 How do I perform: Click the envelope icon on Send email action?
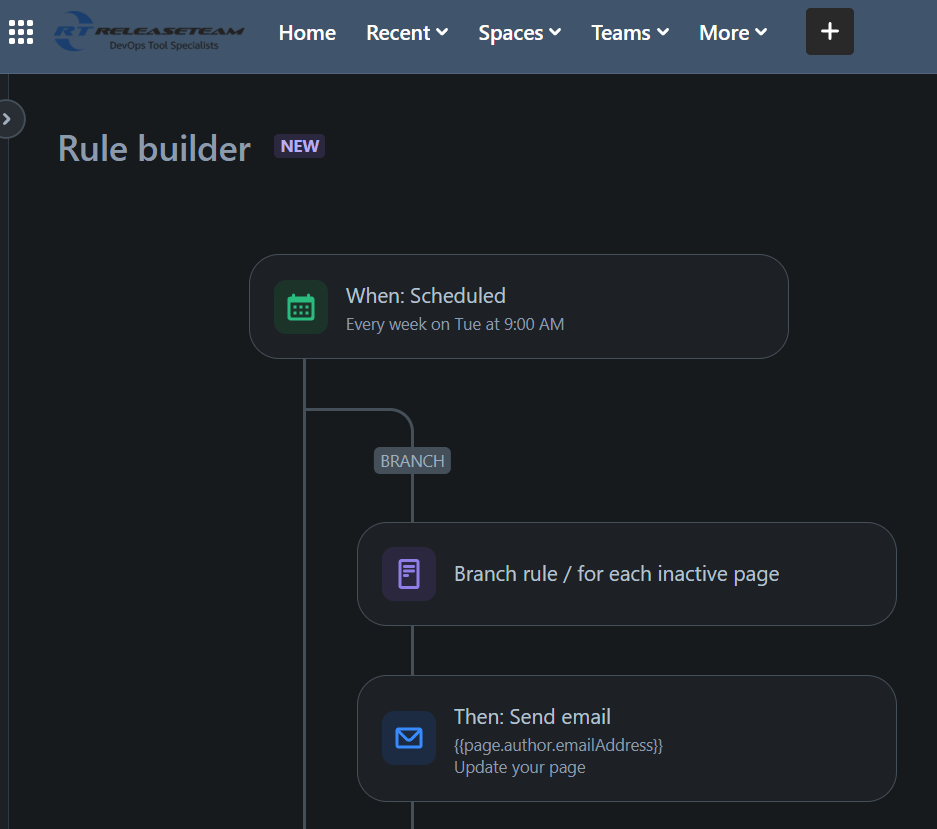coord(409,738)
